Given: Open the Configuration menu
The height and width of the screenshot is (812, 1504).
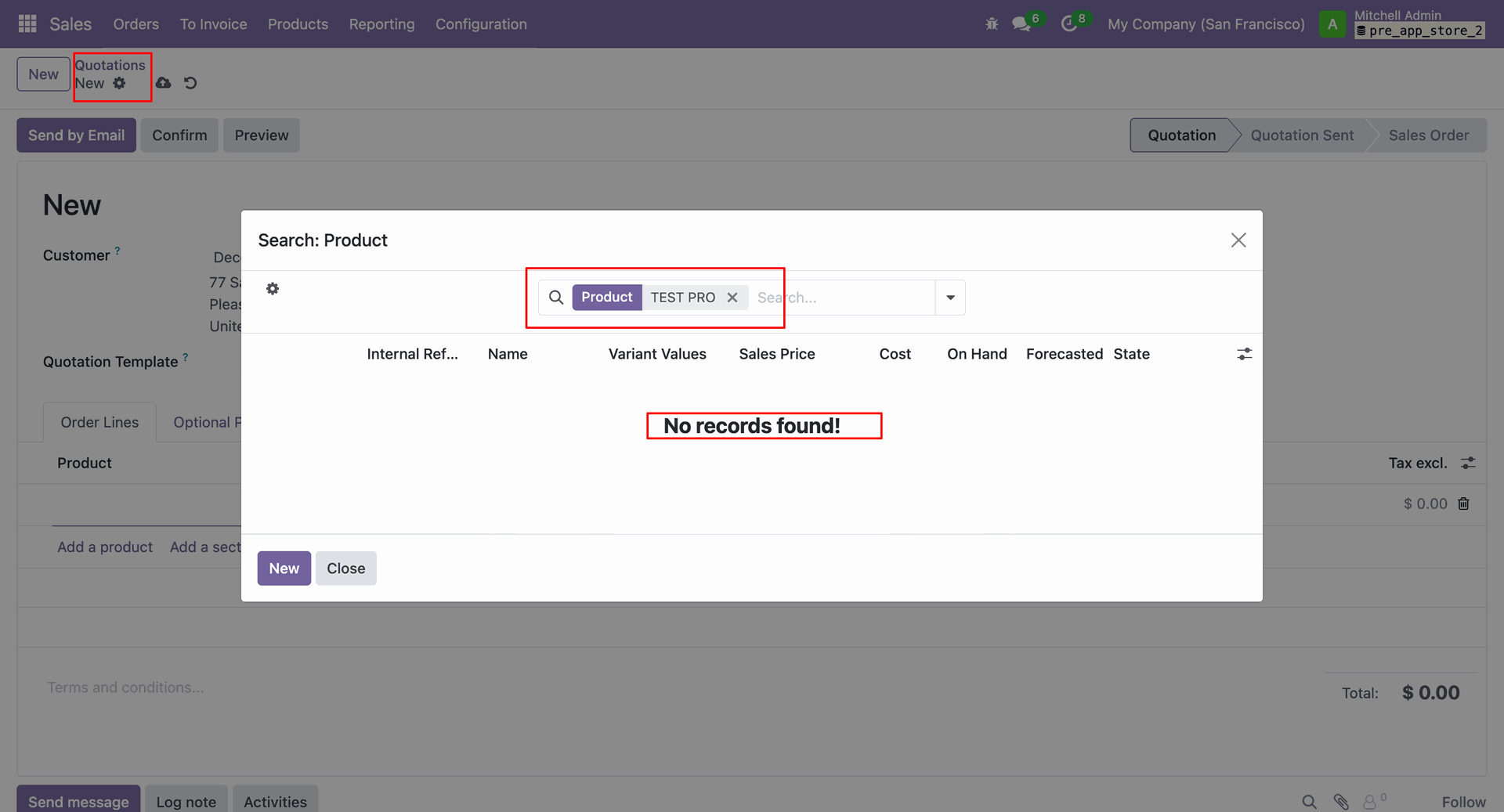Looking at the screenshot, I should click(x=481, y=24).
